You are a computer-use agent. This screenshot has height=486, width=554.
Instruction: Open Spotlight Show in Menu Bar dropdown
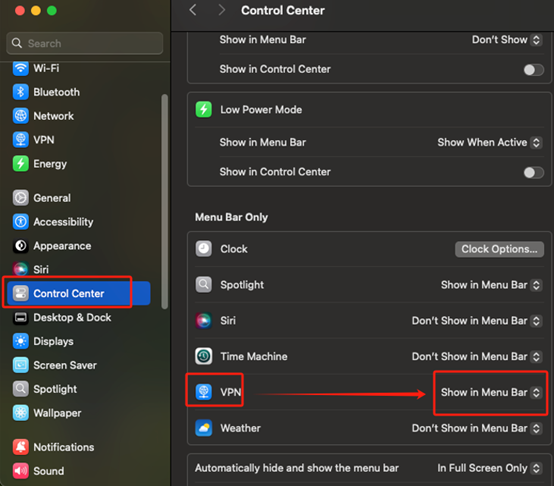[x=490, y=285]
